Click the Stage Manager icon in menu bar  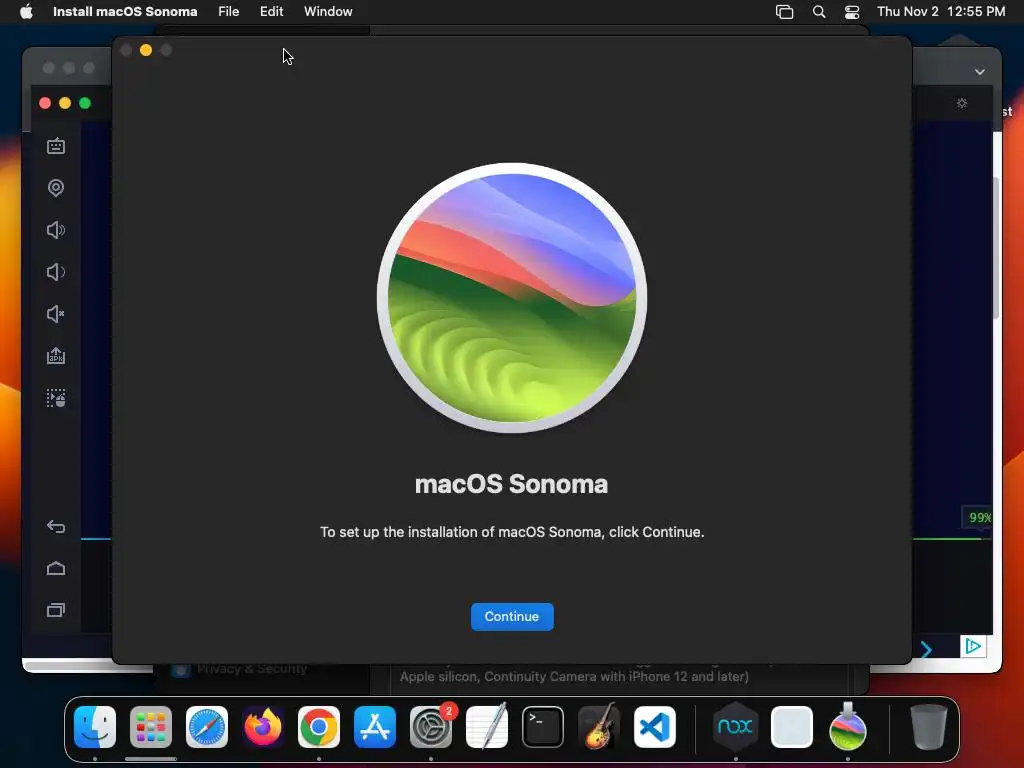[784, 11]
